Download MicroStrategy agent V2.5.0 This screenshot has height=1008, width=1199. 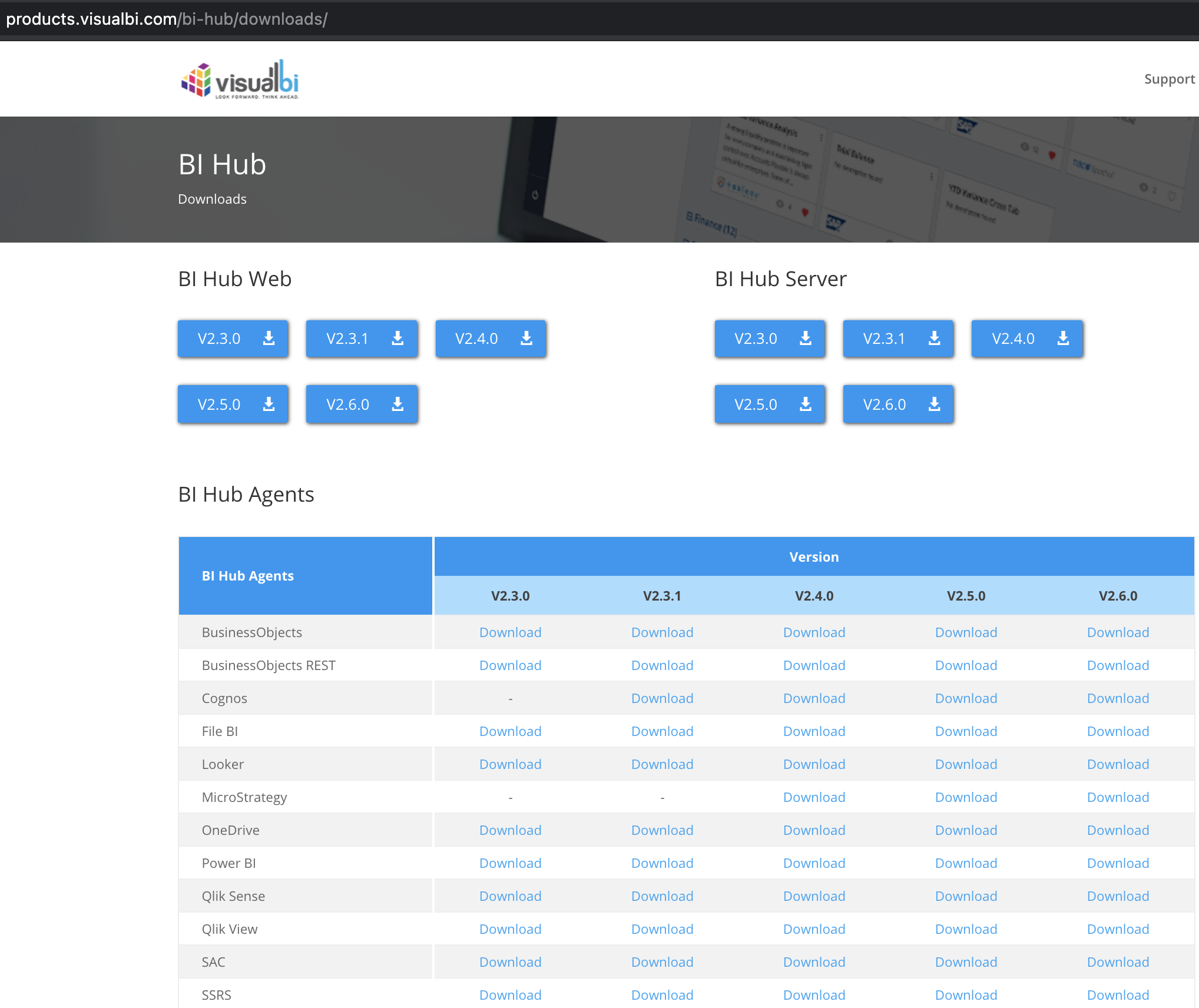pyautogui.click(x=966, y=797)
